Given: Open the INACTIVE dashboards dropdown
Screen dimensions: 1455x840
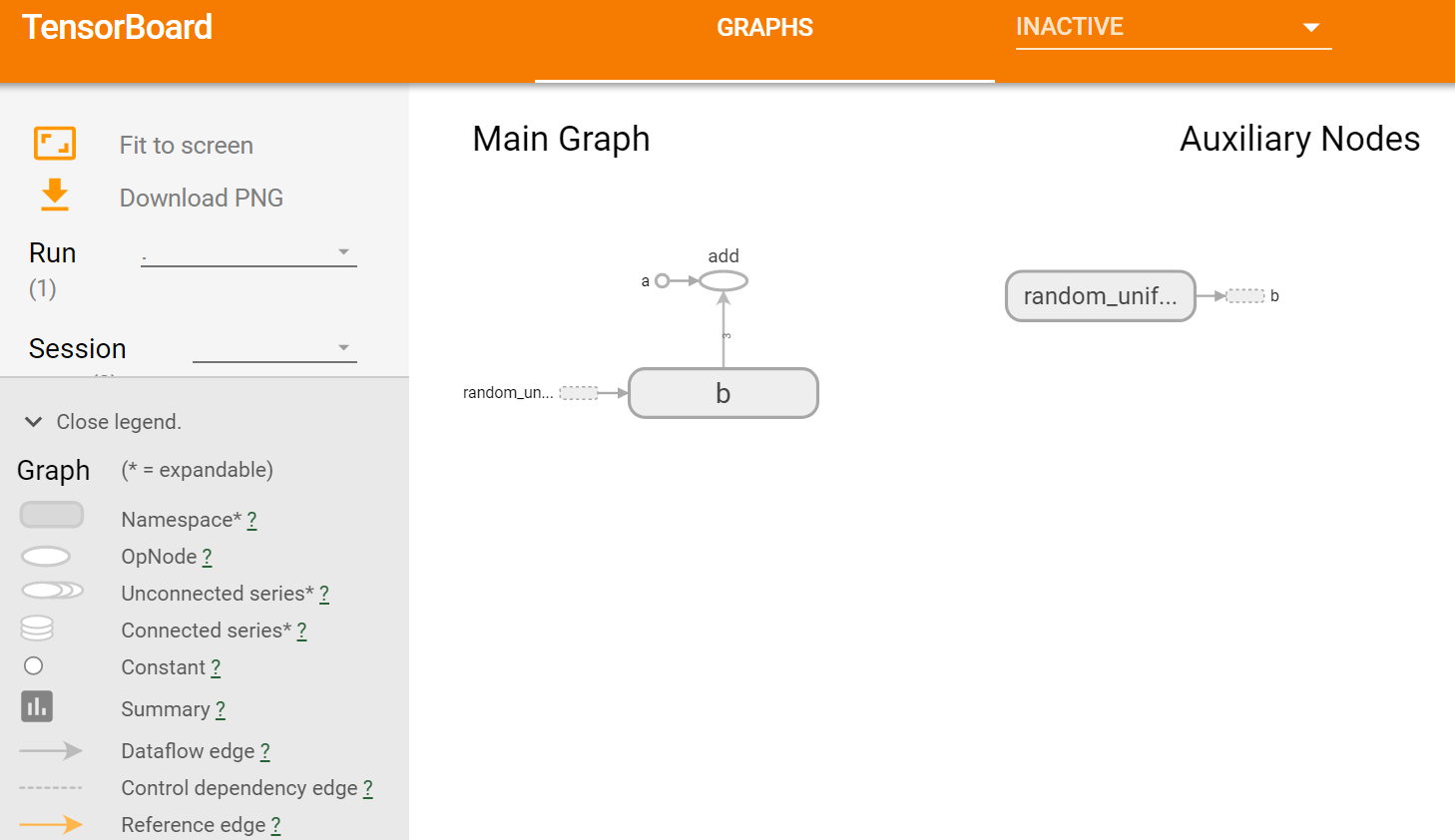Looking at the screenshot, I should [x=1174, y=27].
